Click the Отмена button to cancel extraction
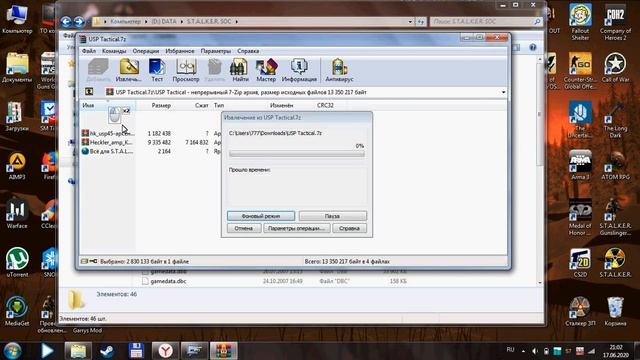Image resolution: width=640 pixels, height=360 pixels. point(244,228)
